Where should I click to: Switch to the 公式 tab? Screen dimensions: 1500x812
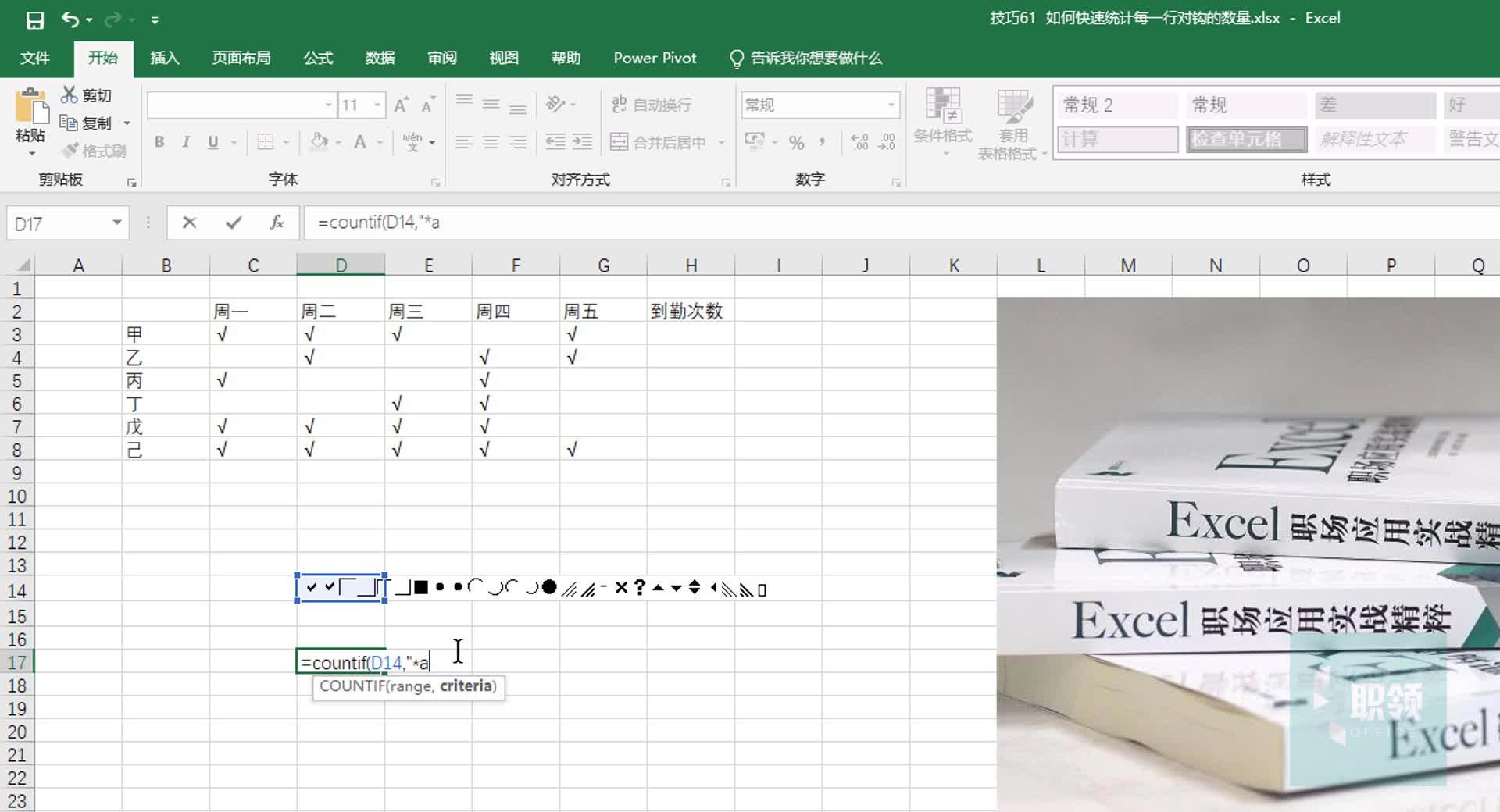318,59
